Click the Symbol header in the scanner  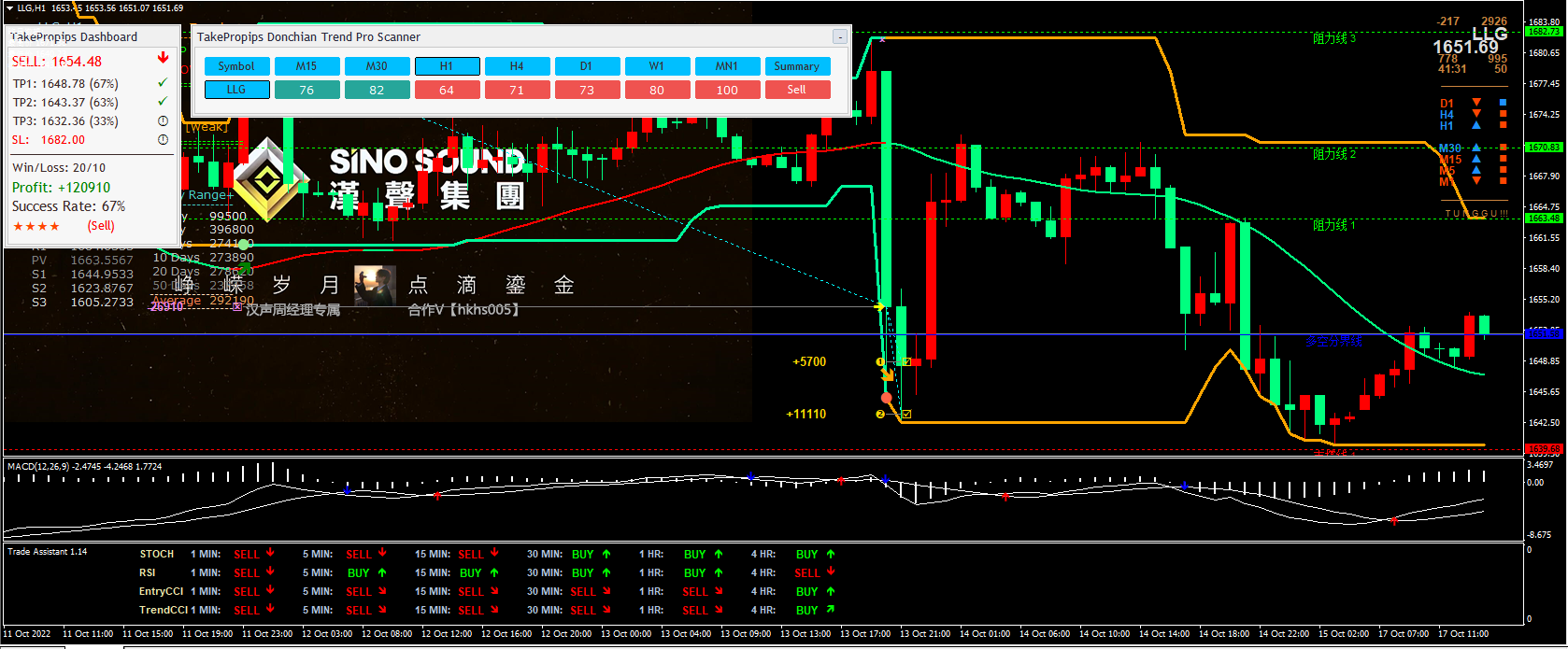coord(236,66)
